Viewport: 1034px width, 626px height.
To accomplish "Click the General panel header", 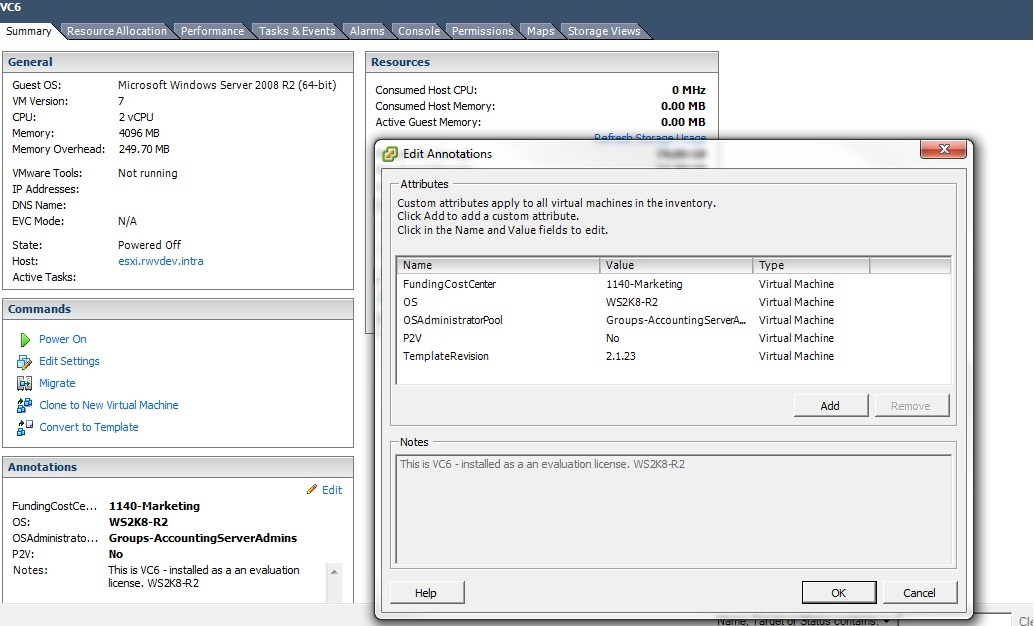I will click(x=177, y=62).
